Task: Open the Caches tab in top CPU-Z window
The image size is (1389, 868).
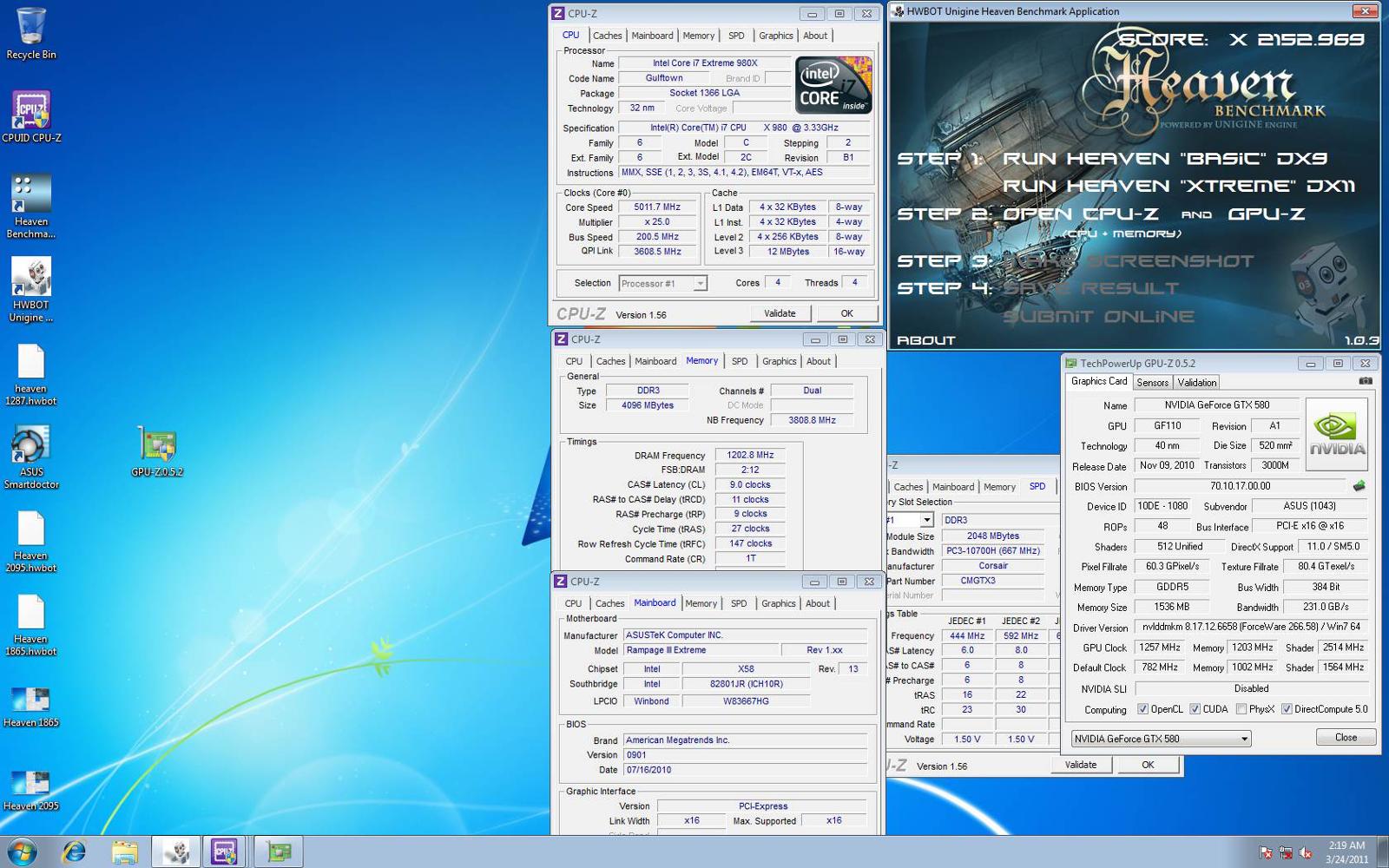Action: (x=607, y=36)
